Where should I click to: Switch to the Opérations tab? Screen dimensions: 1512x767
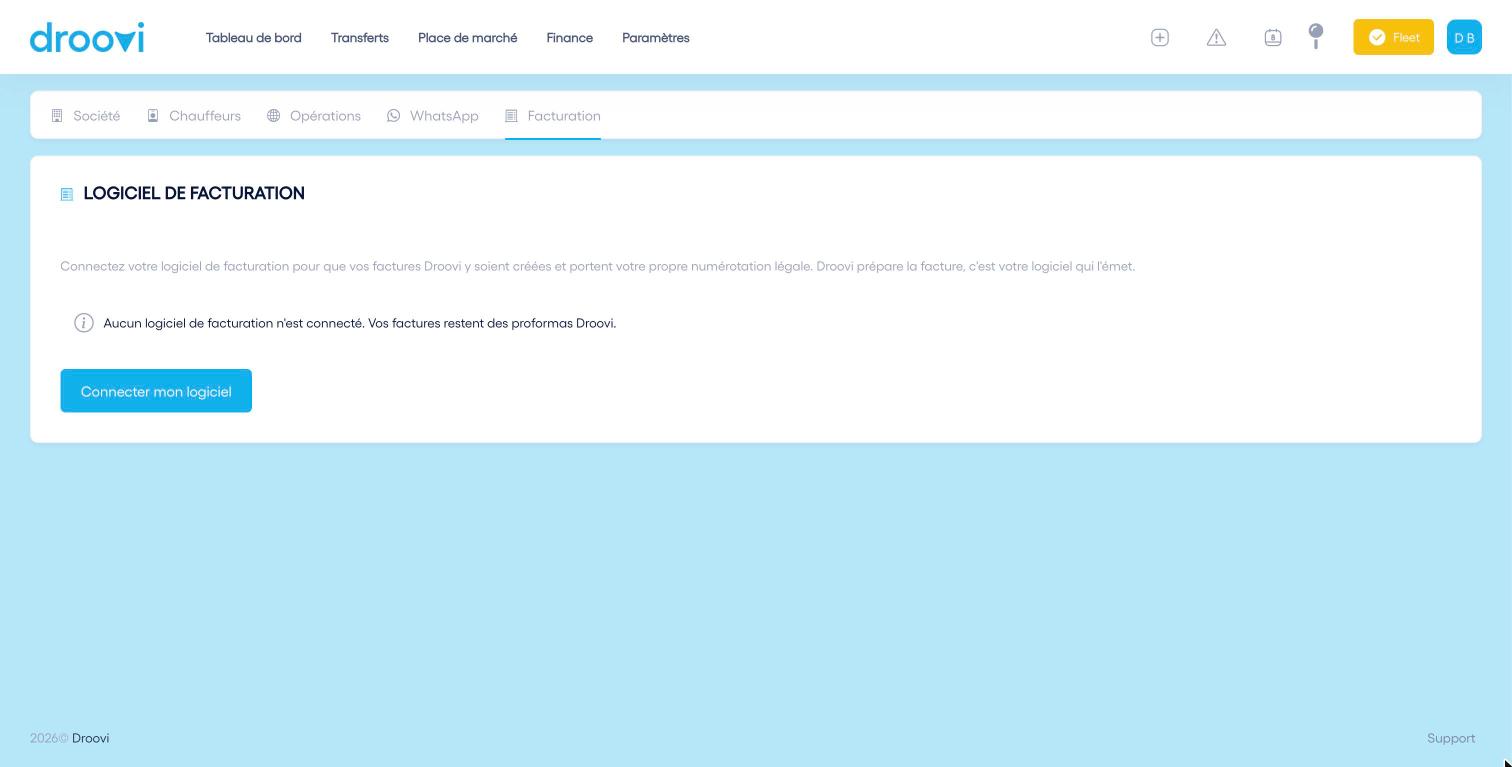tap(314, 116)
